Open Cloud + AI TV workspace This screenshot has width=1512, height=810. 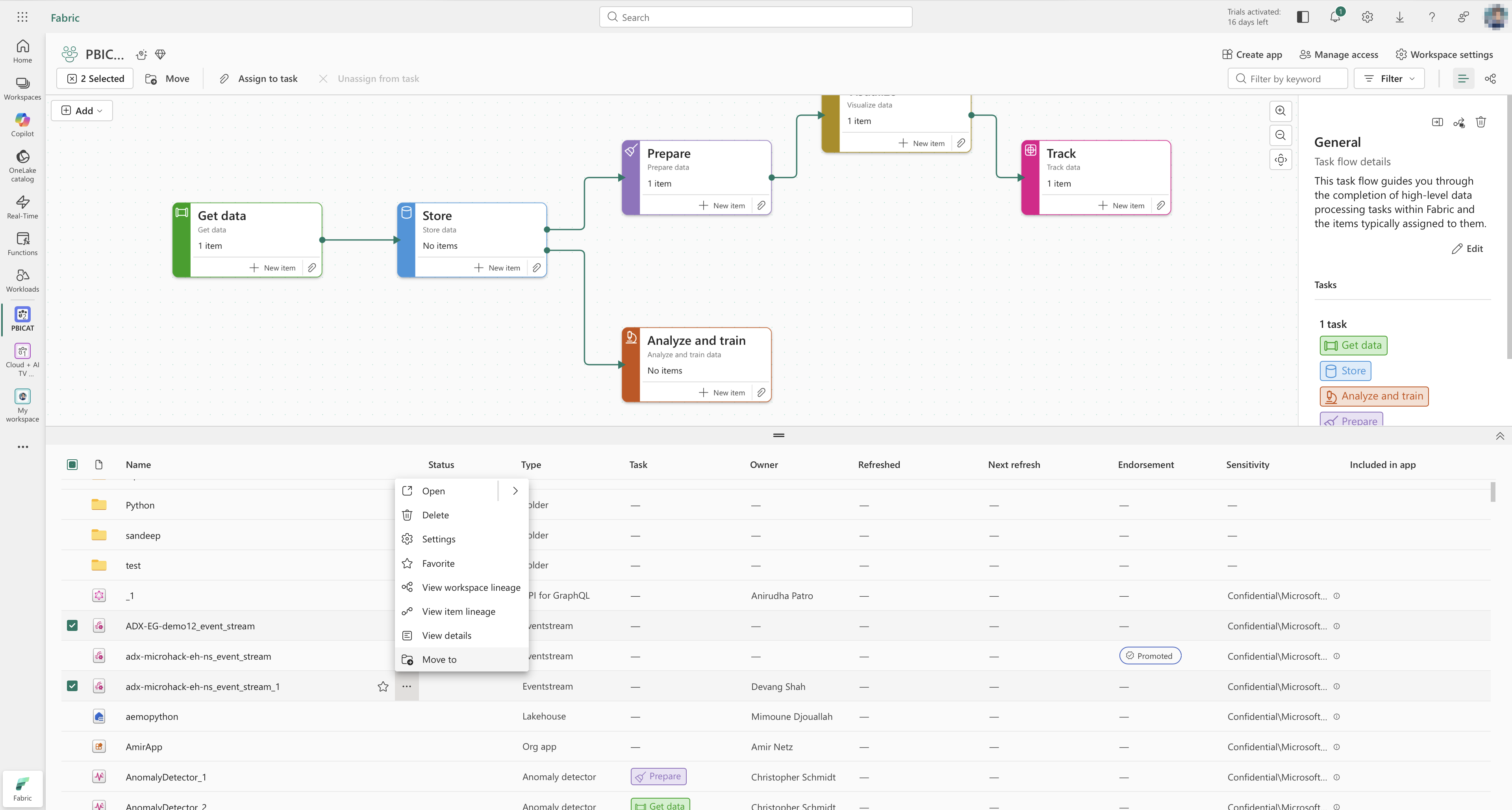coord(22,360)
